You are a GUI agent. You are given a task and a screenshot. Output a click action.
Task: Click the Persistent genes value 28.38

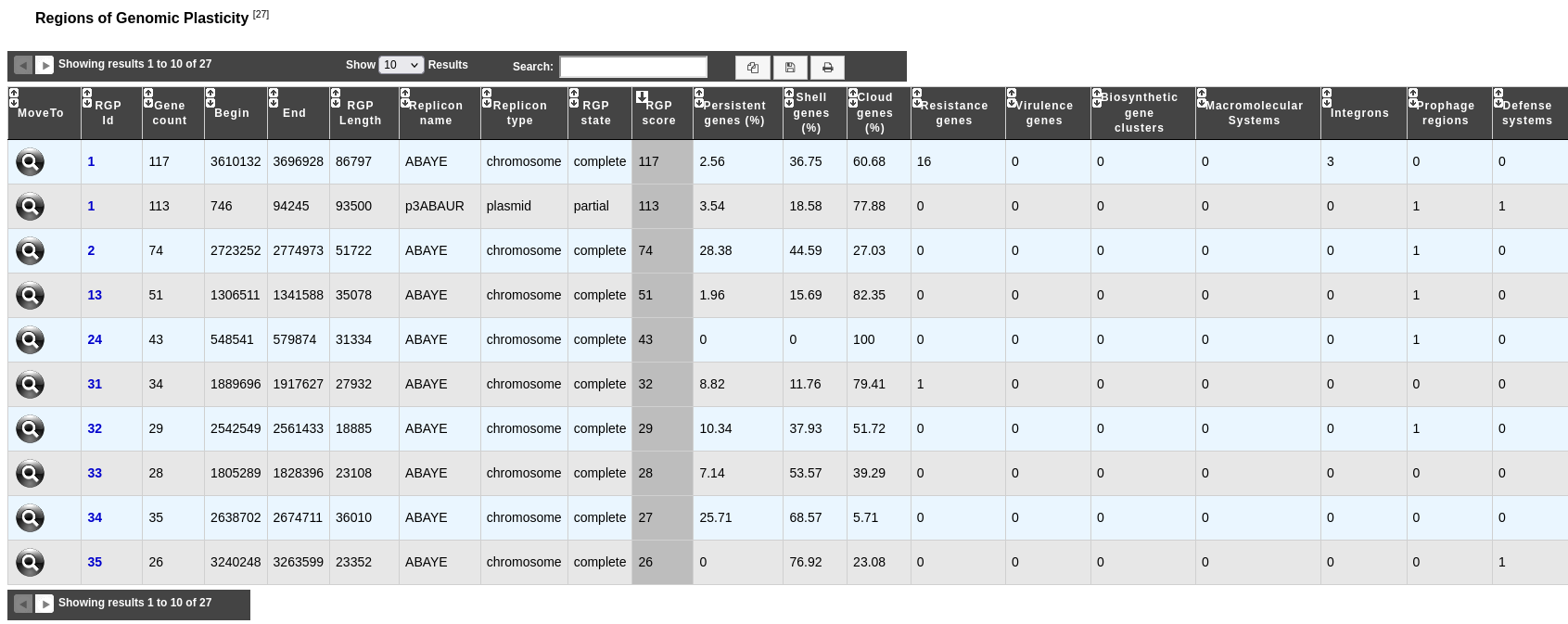tap(716, 250)
